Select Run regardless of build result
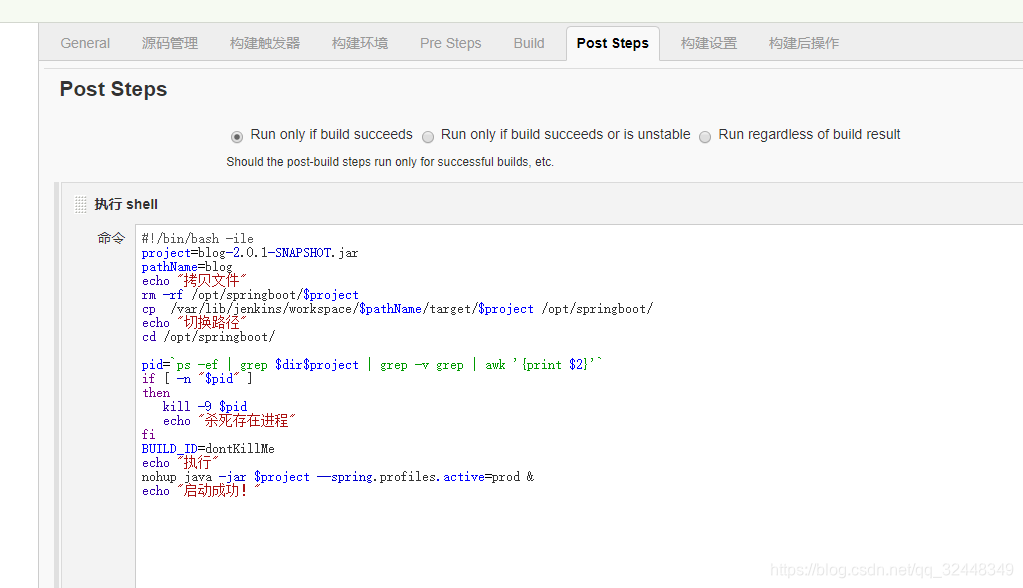The image size is (1023, 588). pos(705,136)
